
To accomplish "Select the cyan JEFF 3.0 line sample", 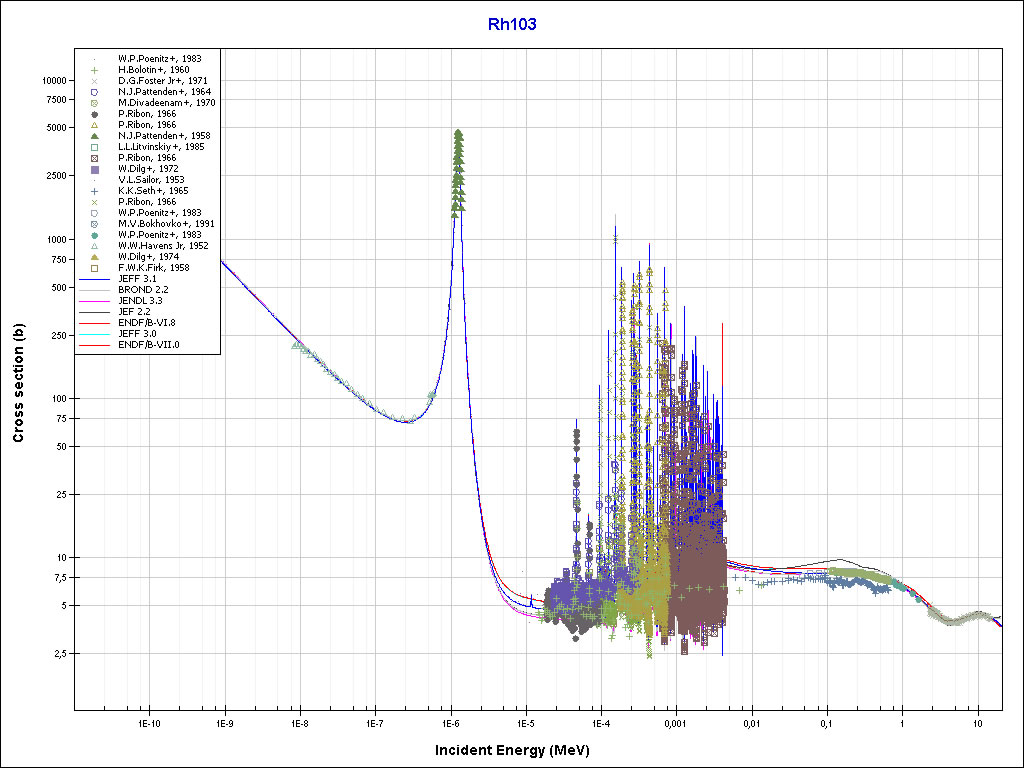I will point(93,334).
